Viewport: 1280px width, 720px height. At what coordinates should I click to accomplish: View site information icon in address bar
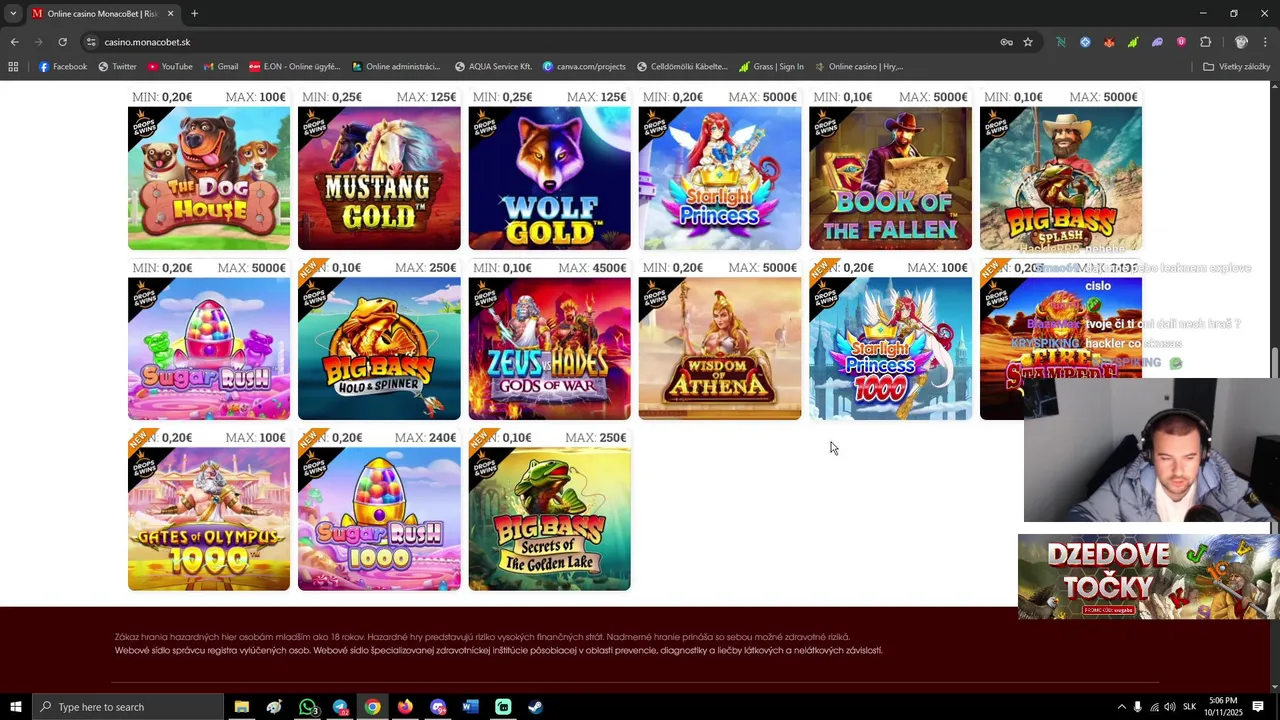point(91,42)
